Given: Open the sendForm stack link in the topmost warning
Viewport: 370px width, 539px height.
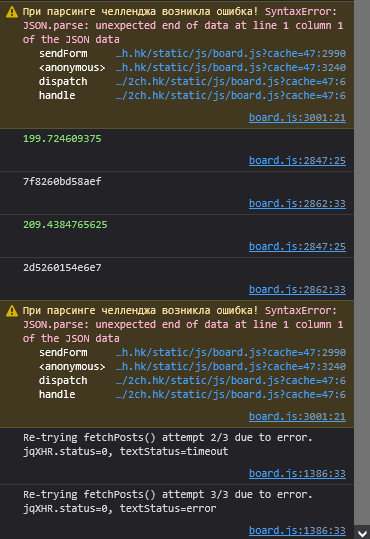Looking at the screenshot, I should pos(231,54).
